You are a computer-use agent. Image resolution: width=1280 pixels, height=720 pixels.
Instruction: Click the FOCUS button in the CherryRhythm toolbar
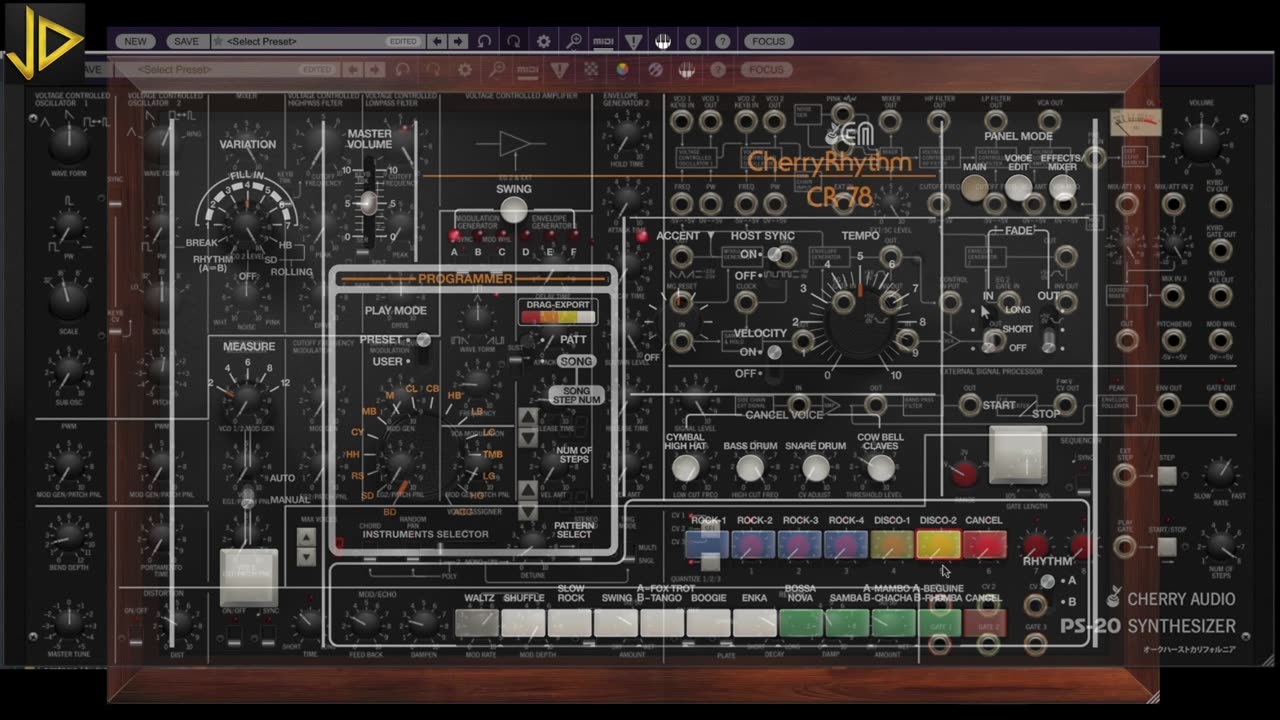click(768, 41)
